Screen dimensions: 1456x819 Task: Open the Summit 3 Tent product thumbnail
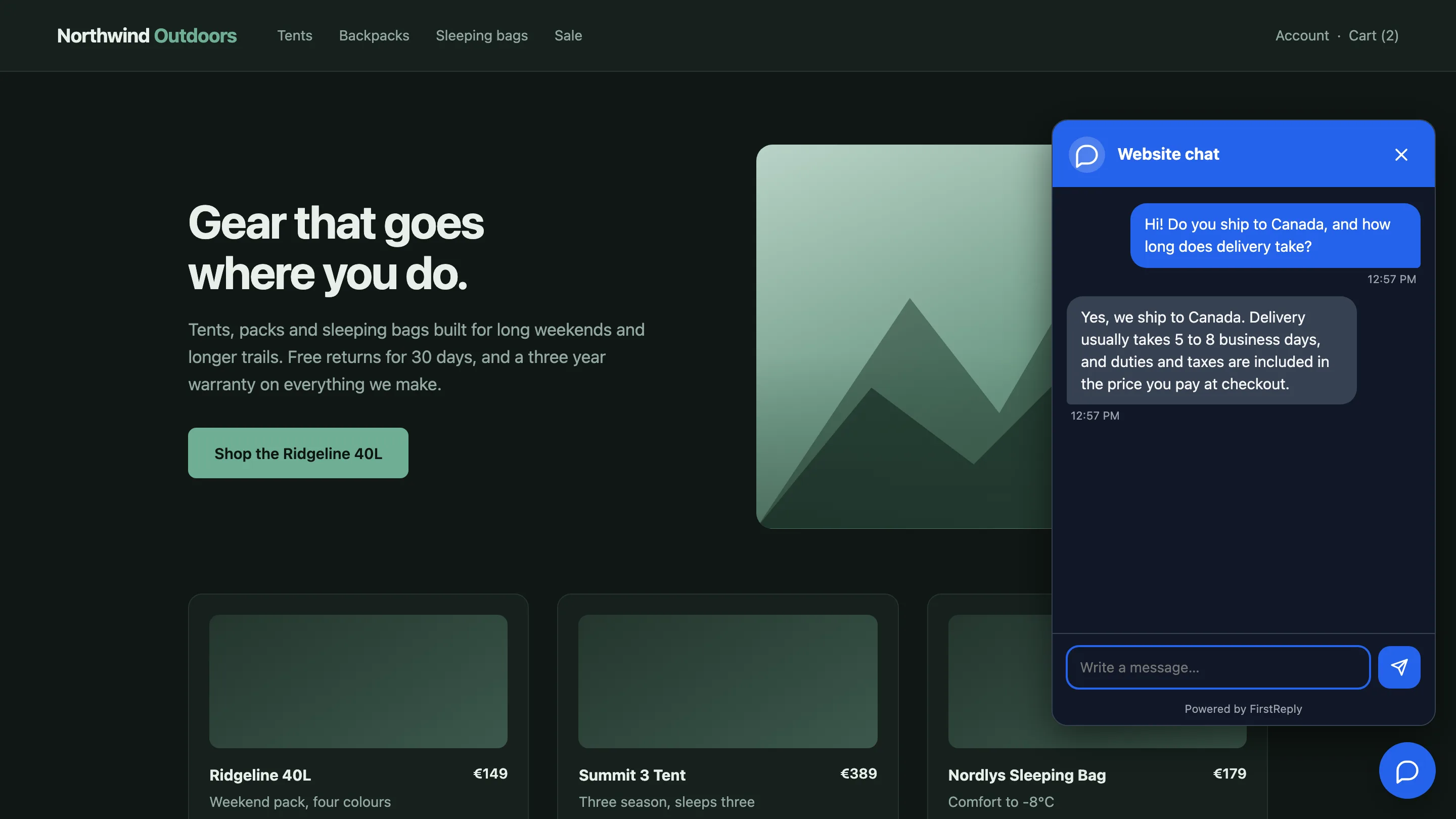(x=727, y=681)
